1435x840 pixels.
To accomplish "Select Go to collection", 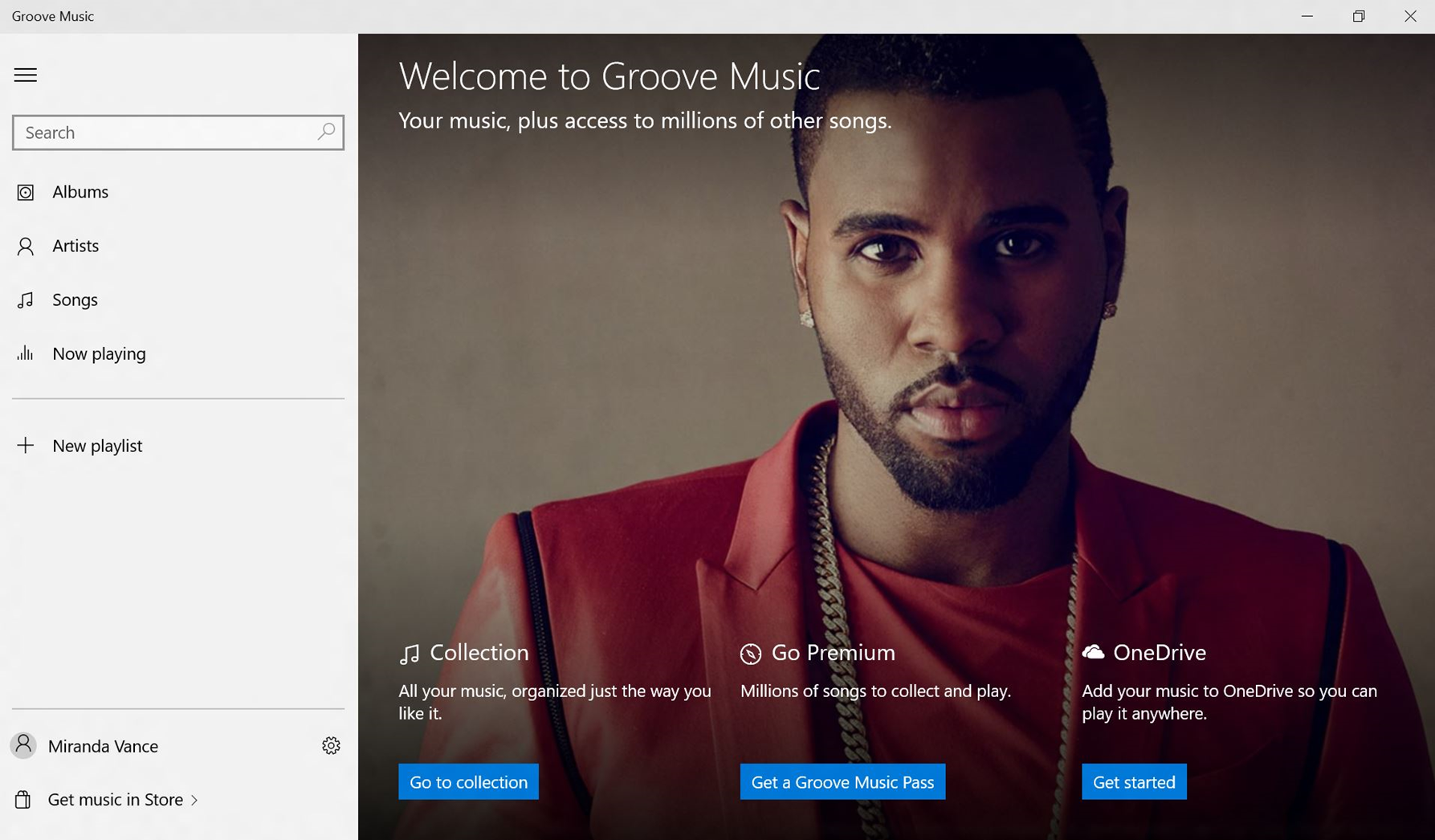I will (x=468, y=781).
